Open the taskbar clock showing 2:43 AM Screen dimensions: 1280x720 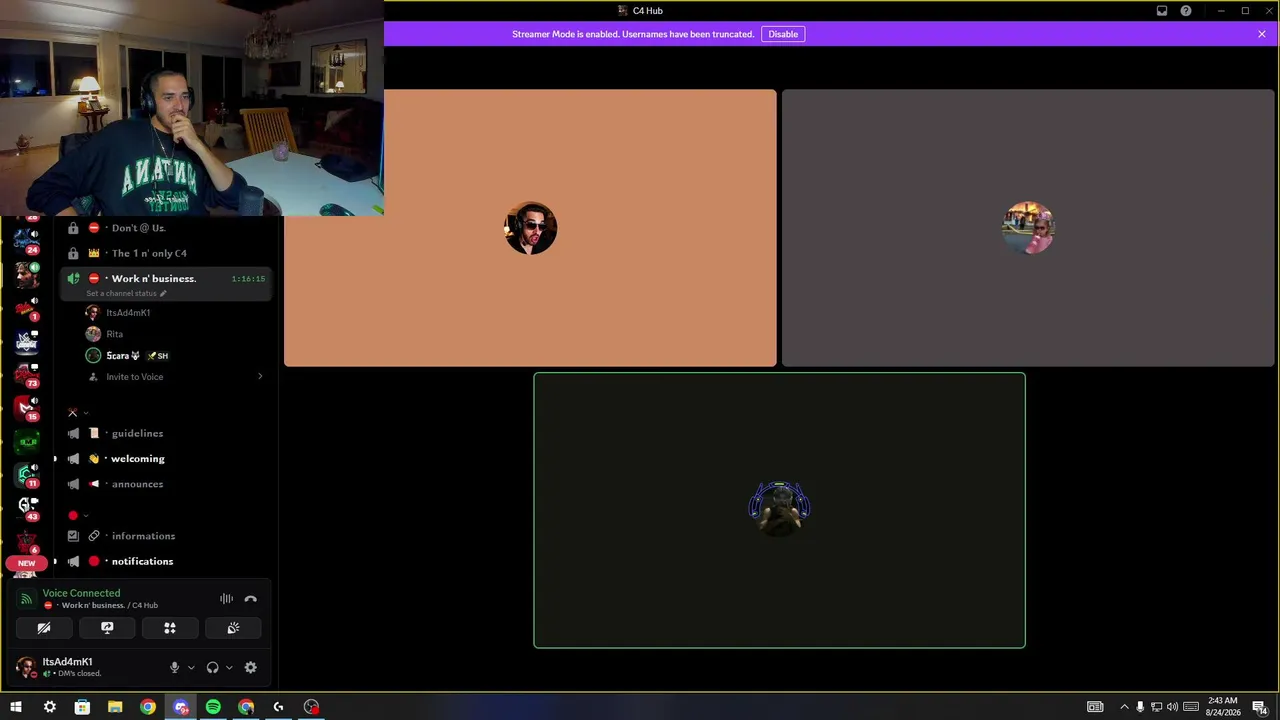[x=1222, y=707]
